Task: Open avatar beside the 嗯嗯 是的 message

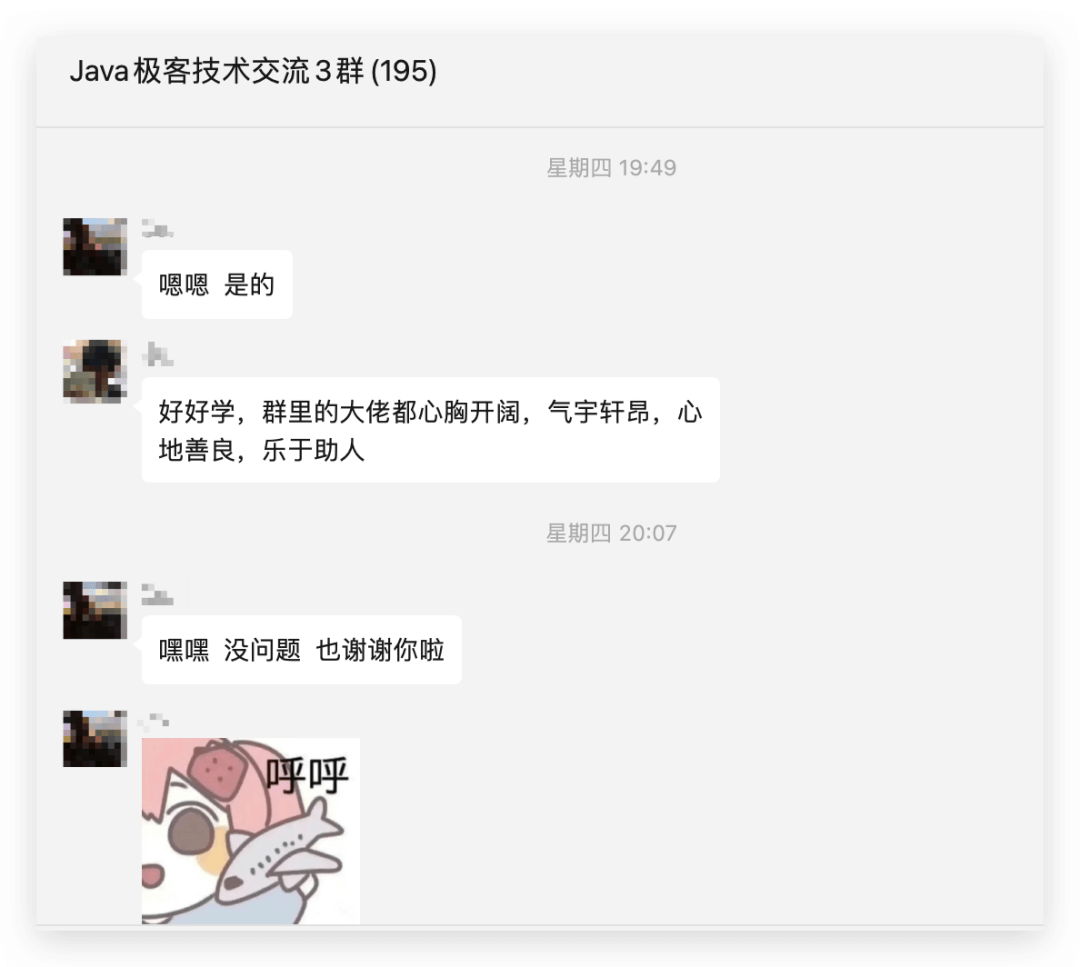Action: 95,247
